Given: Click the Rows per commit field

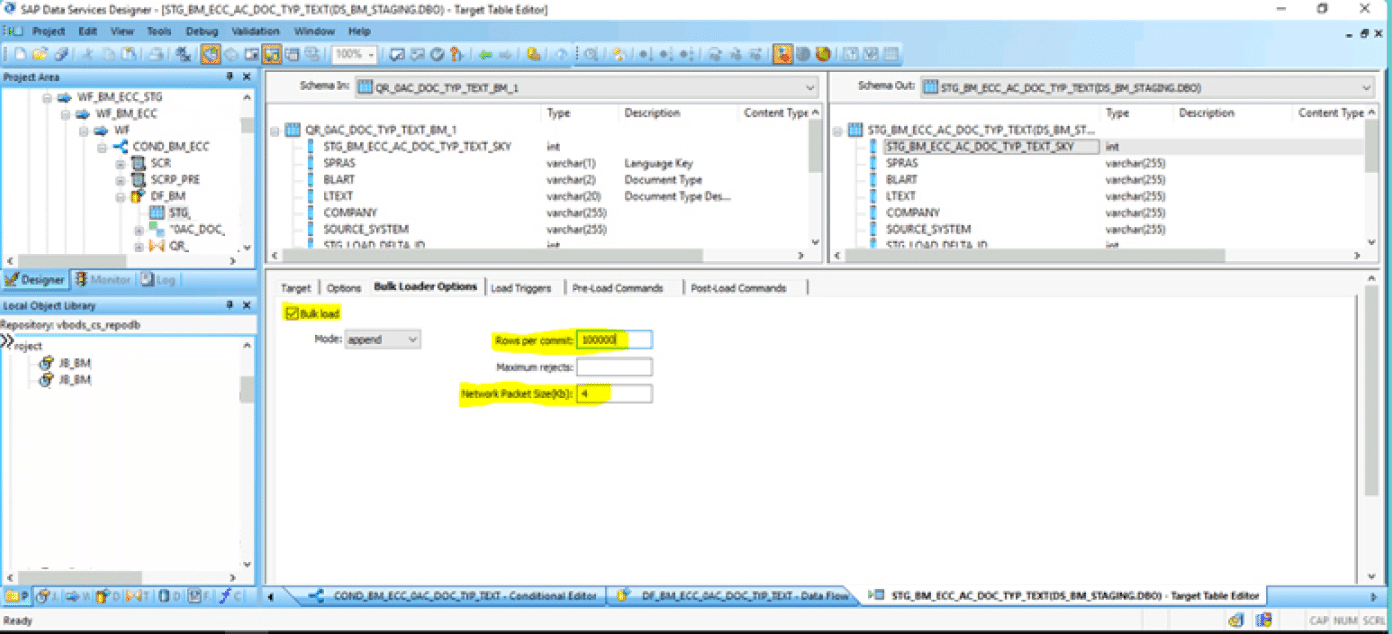Looking at the screenshot, I should 614,340.
